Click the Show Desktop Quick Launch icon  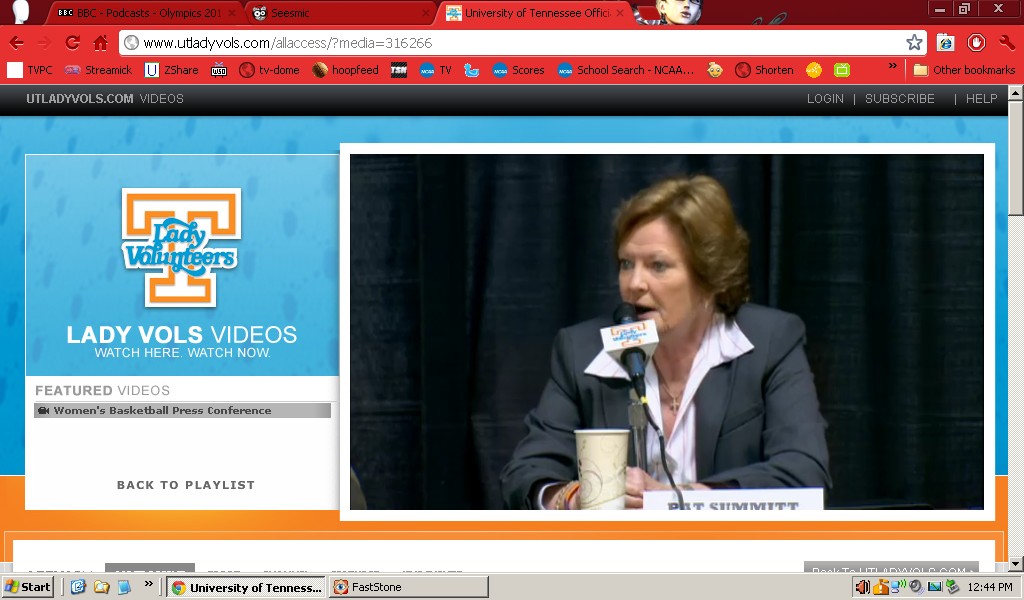pos(124,587)
